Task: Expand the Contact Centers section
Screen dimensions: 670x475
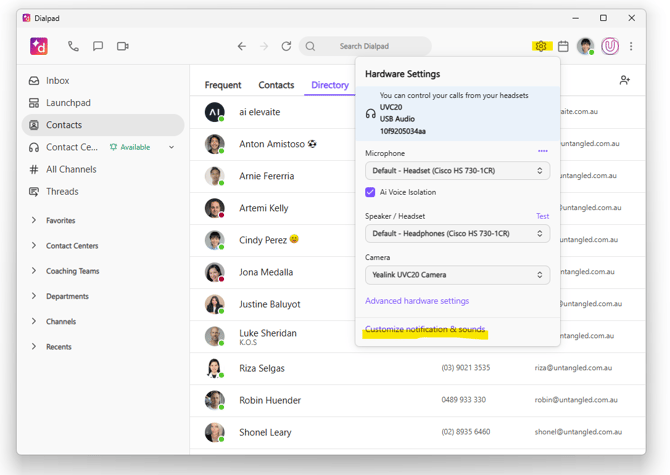Action: click(34, 245)
